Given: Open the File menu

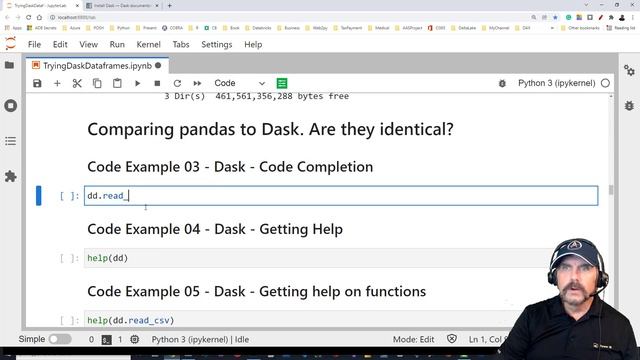Looking at the screenshot, I should [x=34, y=44].
